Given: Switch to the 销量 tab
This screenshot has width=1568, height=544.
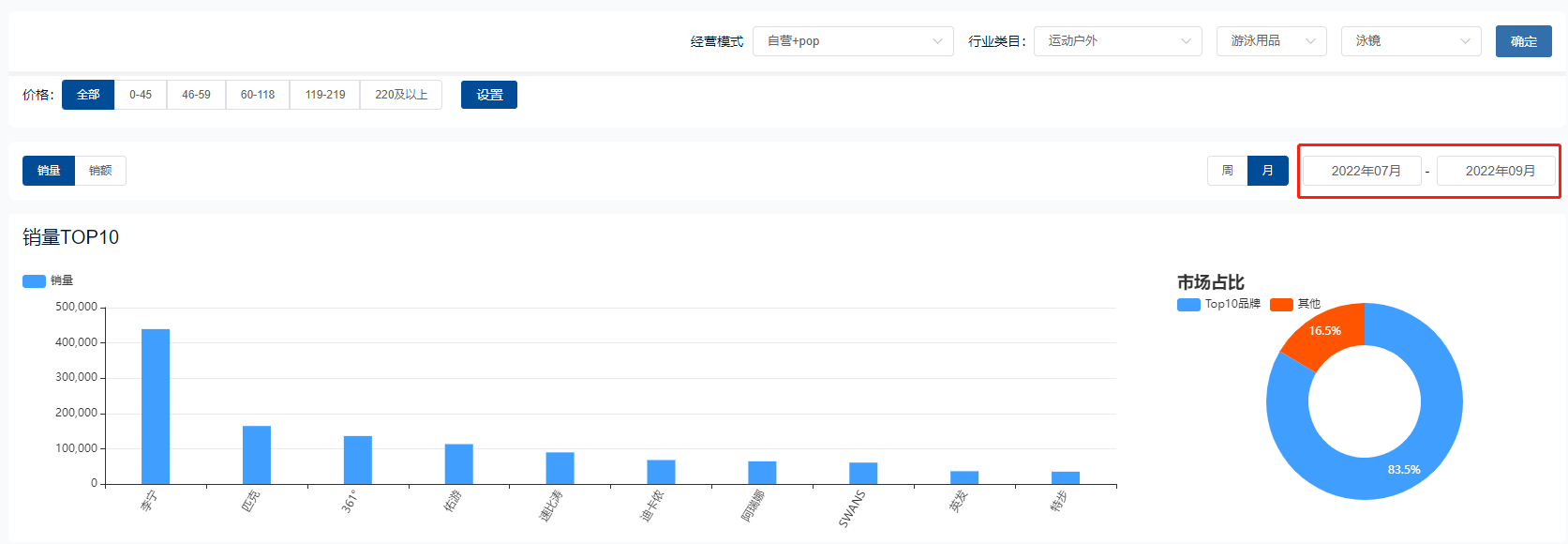Looking at the screenshot, I should pyautogui.click(x=49, y=171).
